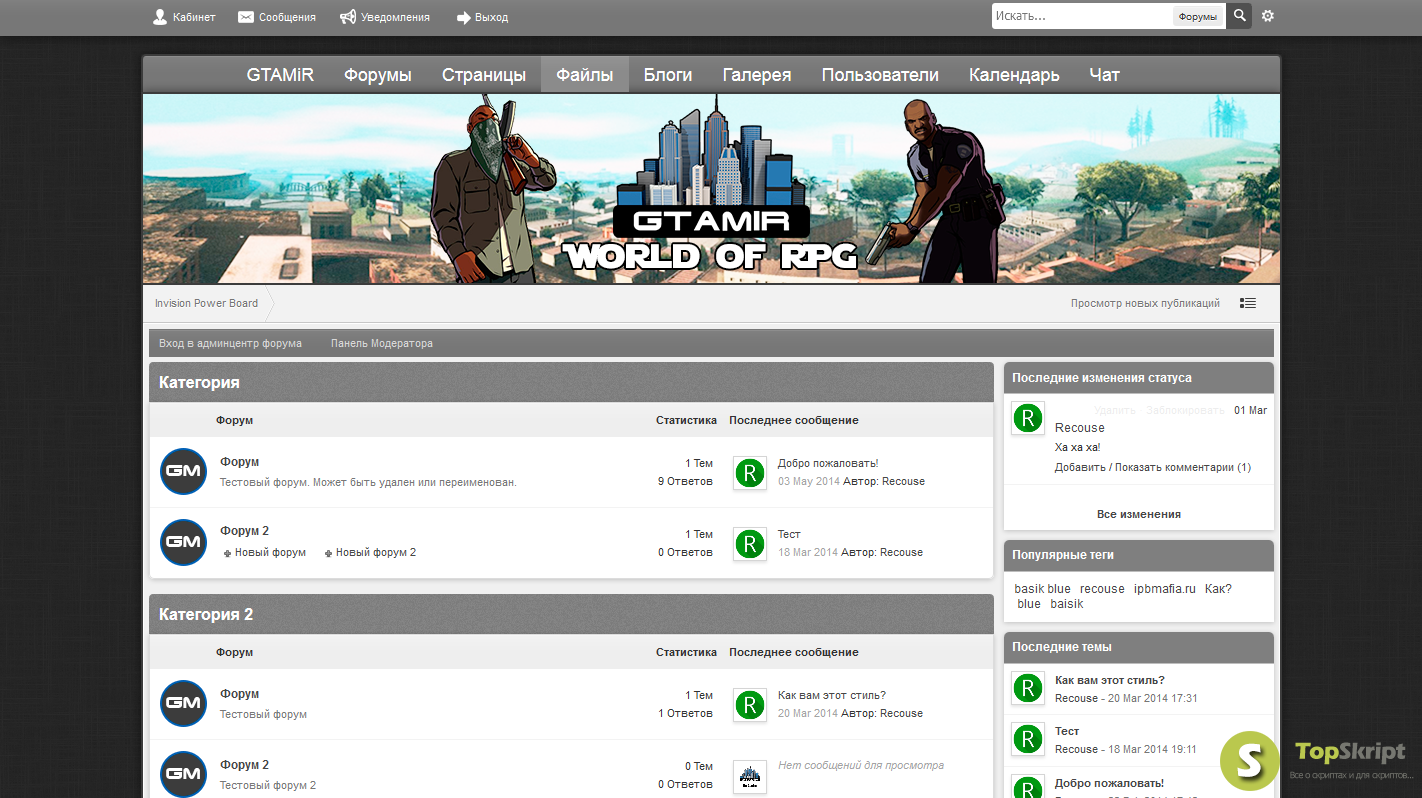
Task: Click GM icon of Форум in Категория 2
Action: tap(183, 703)
